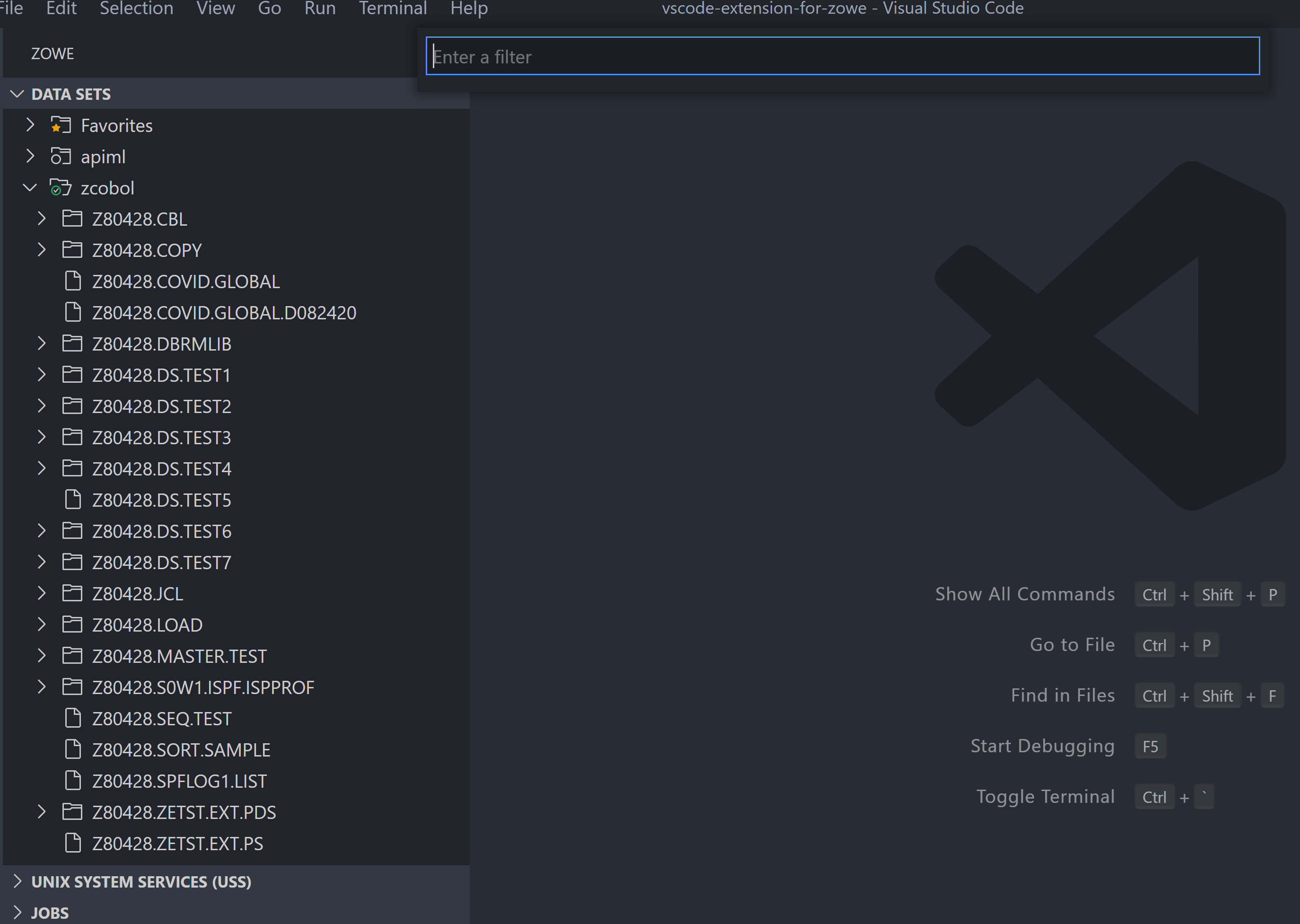The height and width of the screenshot is (924, 1300).
Task: Open the Terminal menu
Action: (x=393, y=9)
